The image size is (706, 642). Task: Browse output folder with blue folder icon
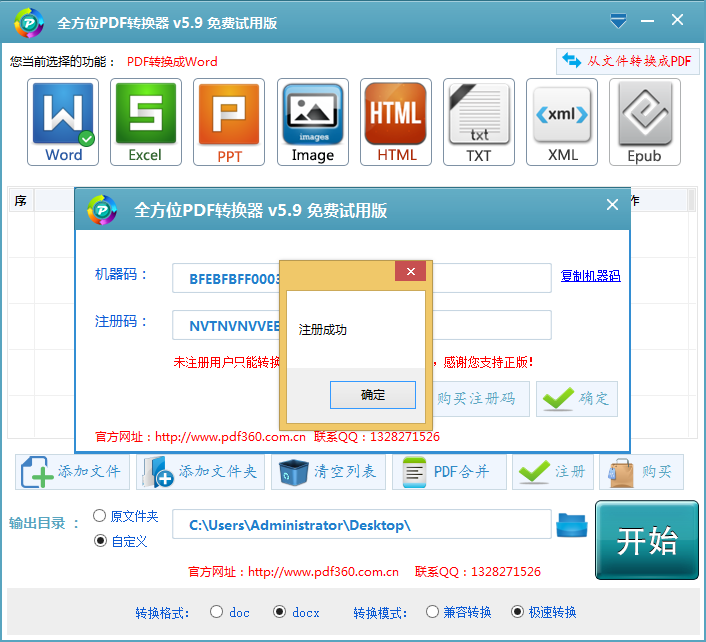click(x=572, y=525)
